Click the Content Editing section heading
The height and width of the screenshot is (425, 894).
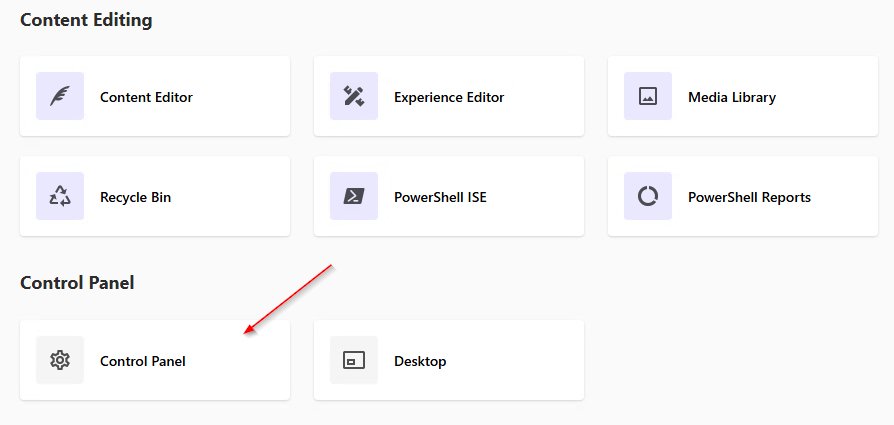pyautogui.click(x=86, y=20)
